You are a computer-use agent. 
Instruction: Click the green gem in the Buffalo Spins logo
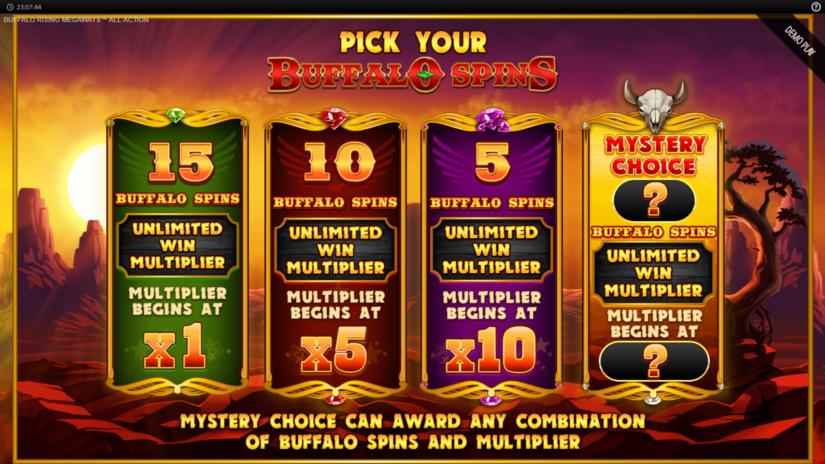coord(425,75)
